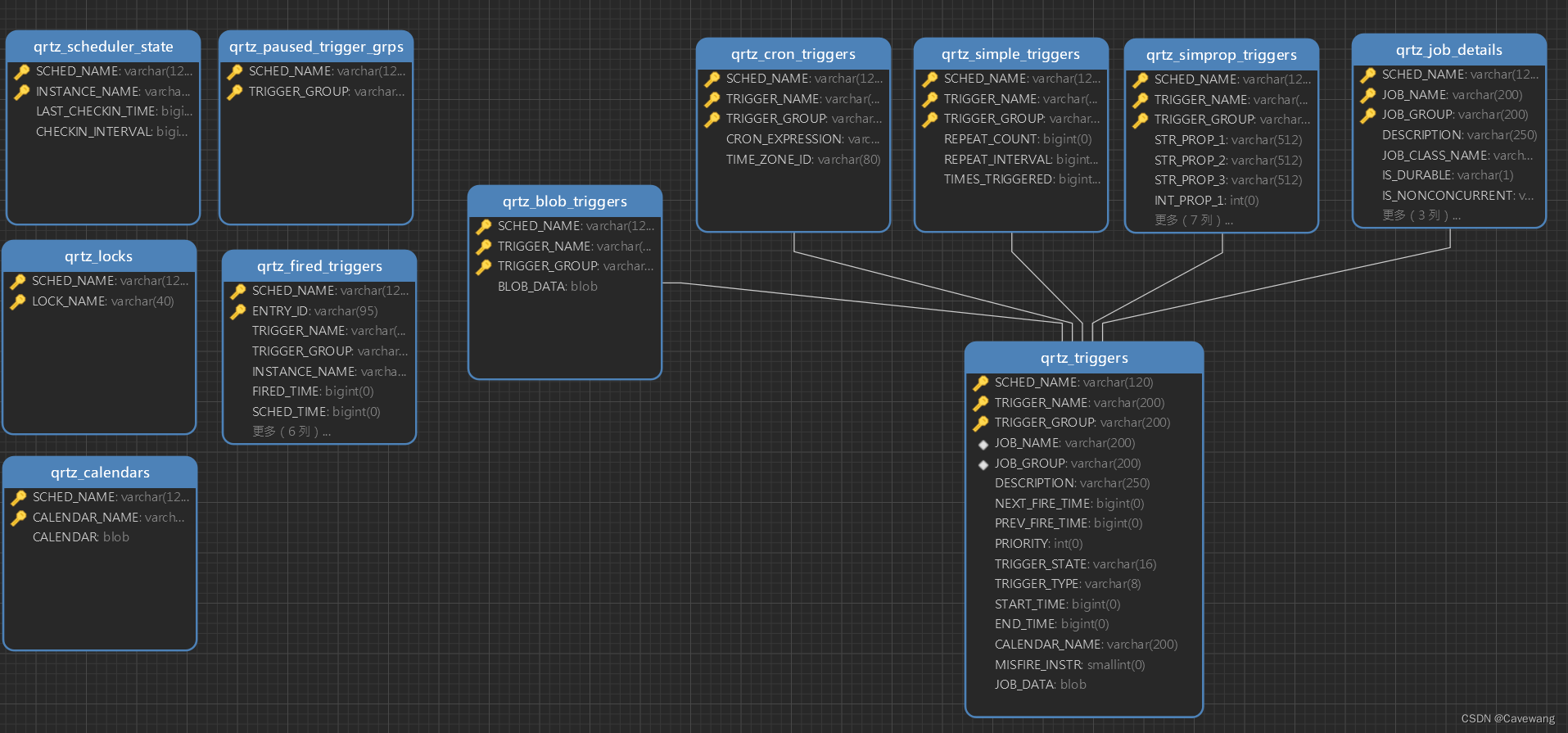Click the key icon beside TRIGGER_NAME in qrtz_blob_triggers
The image size is (1568, 733).
pos(484,247)
